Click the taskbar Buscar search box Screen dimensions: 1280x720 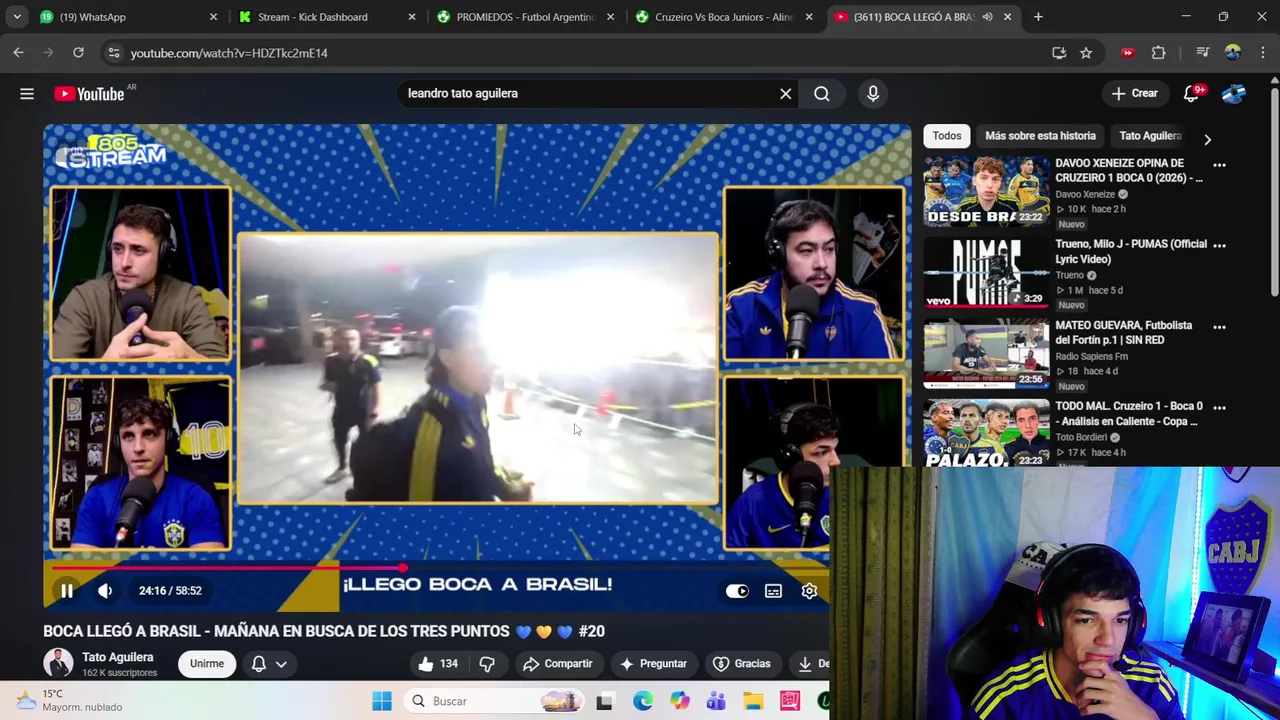[x=494, y=701]
